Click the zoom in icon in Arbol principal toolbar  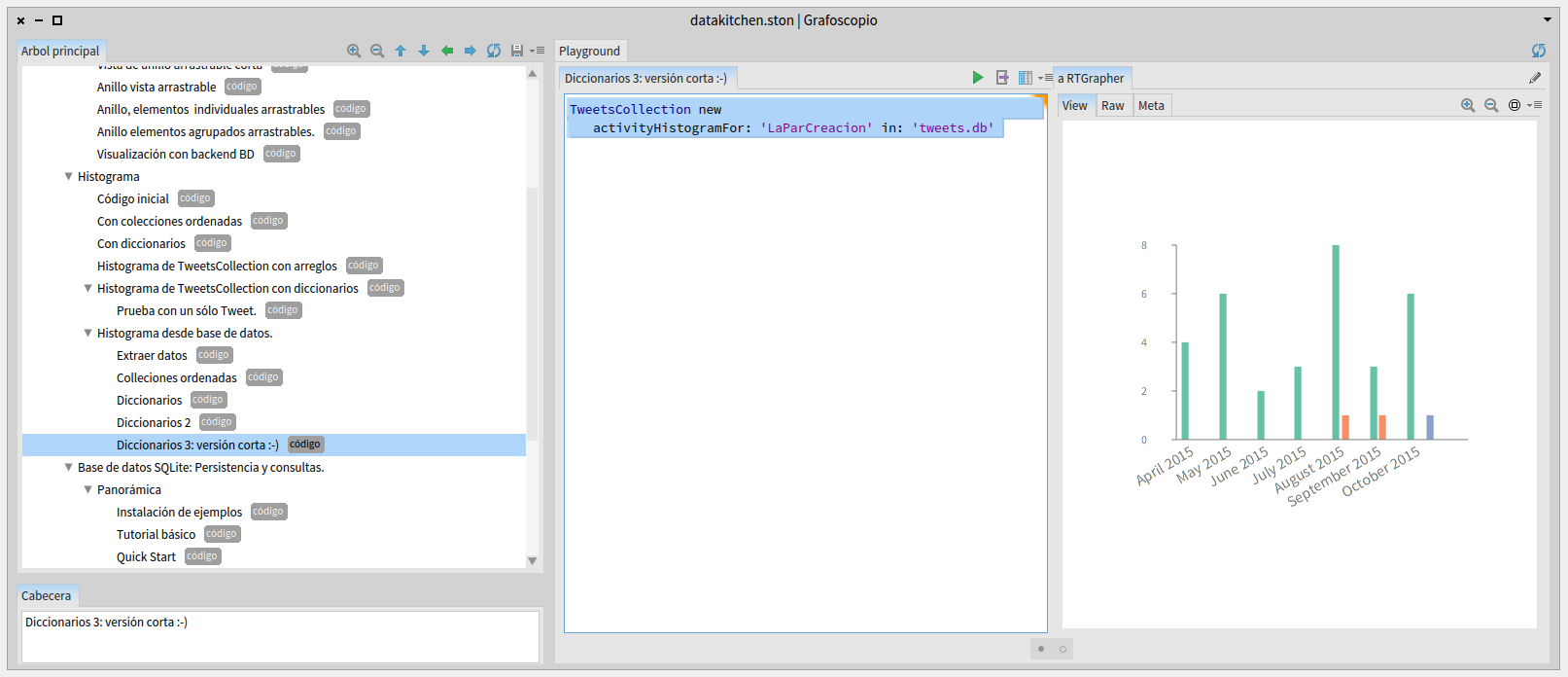point(354,51)
